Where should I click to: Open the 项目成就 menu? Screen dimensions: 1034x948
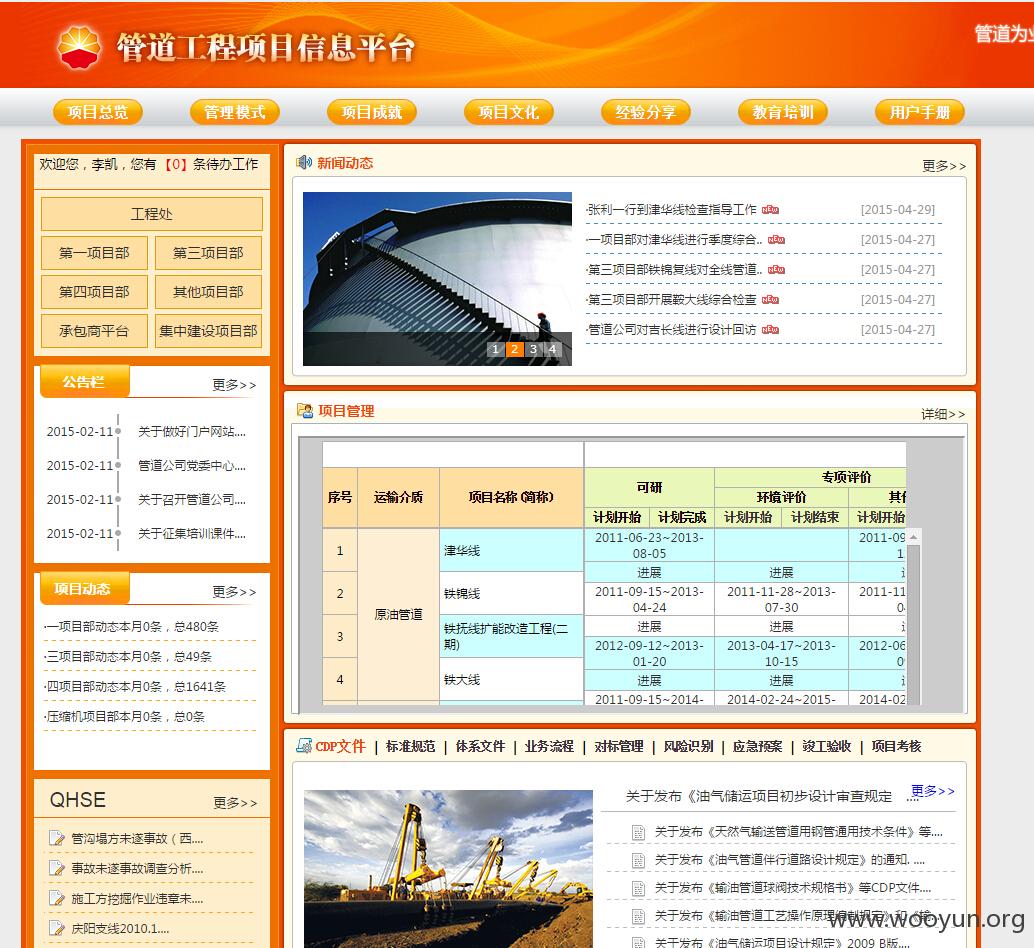tap(372, 112)
